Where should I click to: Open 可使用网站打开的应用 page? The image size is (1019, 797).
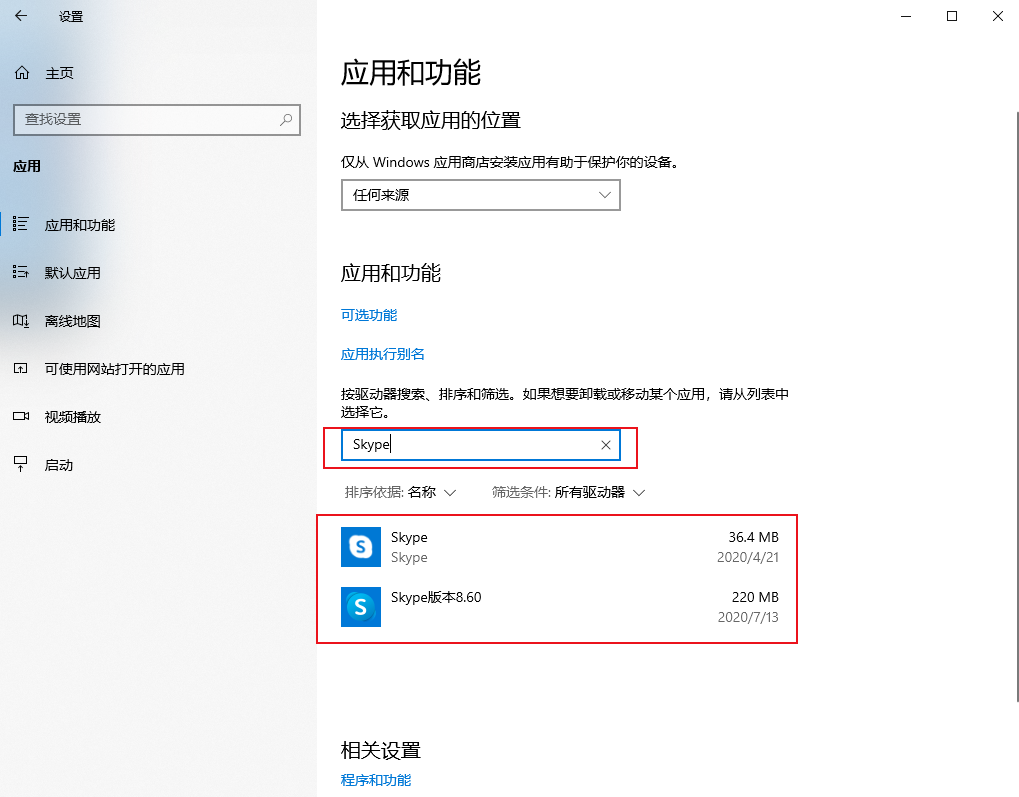point(114,369)
